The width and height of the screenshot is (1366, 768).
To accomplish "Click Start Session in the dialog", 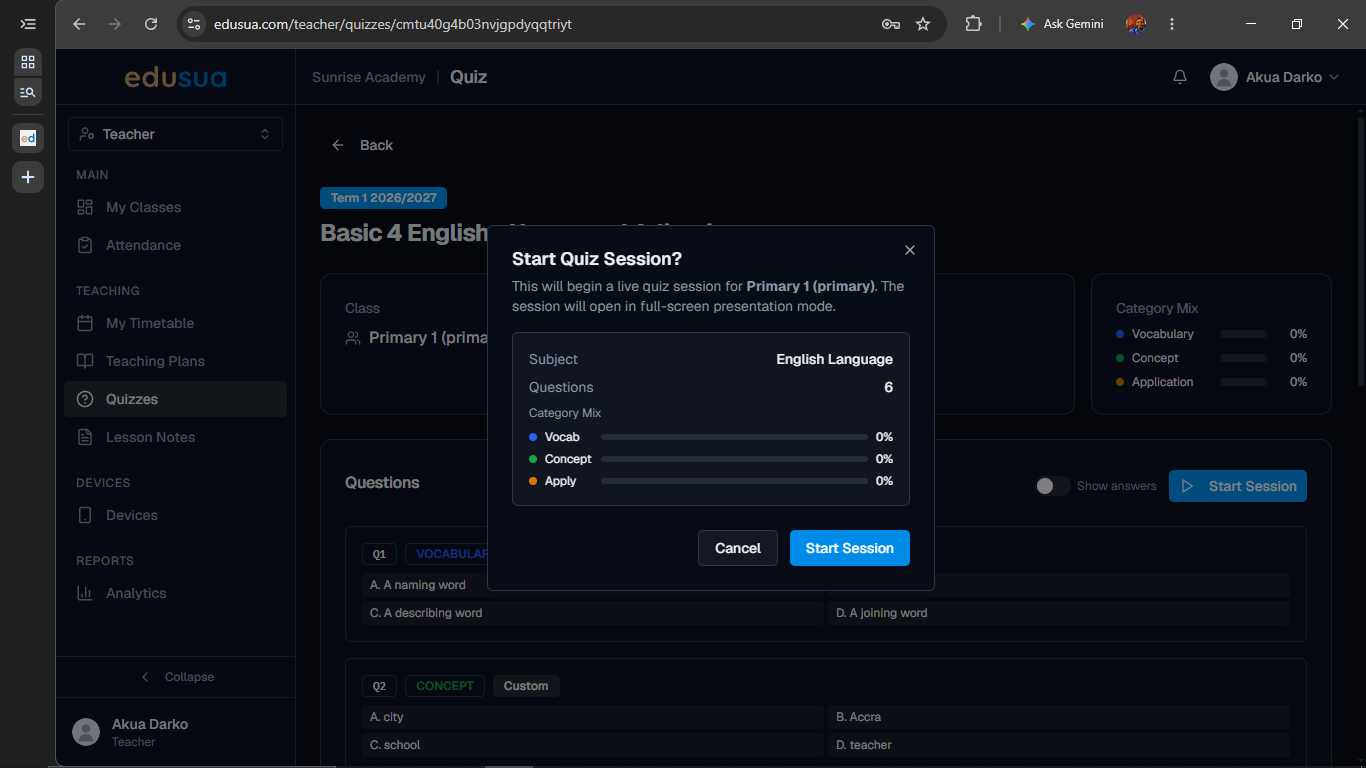I will coord(850,548).
